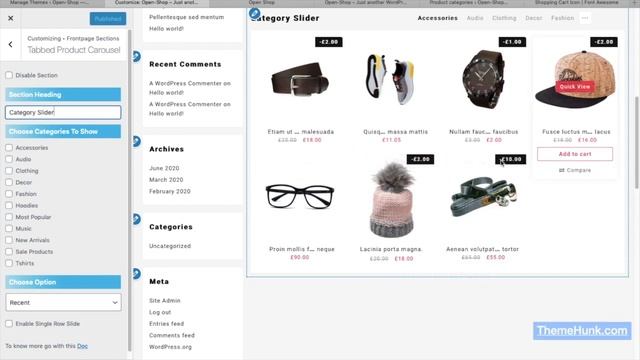The image size is (640, 360).
Task: Open the Pellentesque sed mentum post link
Action: (x=187, y=17)
